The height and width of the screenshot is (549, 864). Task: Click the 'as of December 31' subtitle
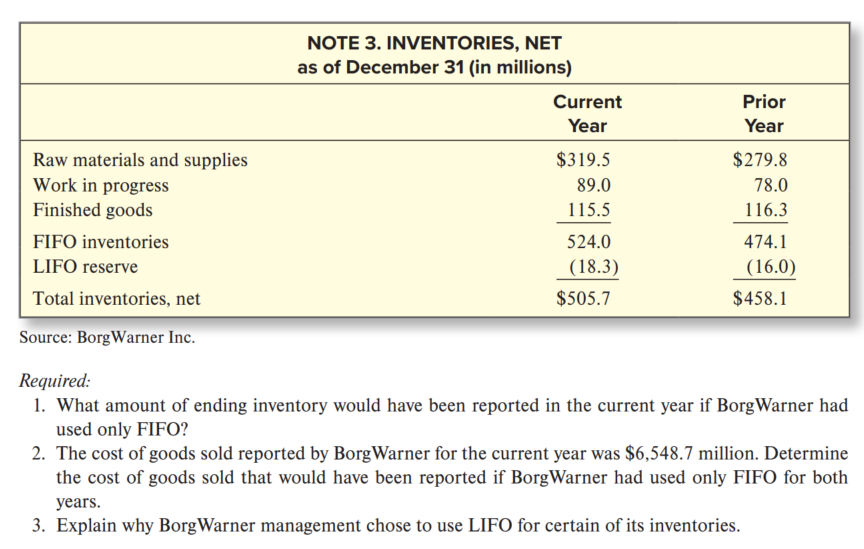pyautogui.click(x=434, y=68)
